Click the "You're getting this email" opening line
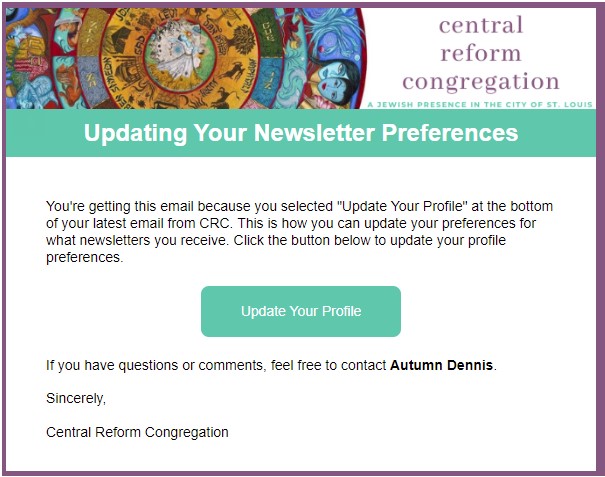 tap(120, 207)
